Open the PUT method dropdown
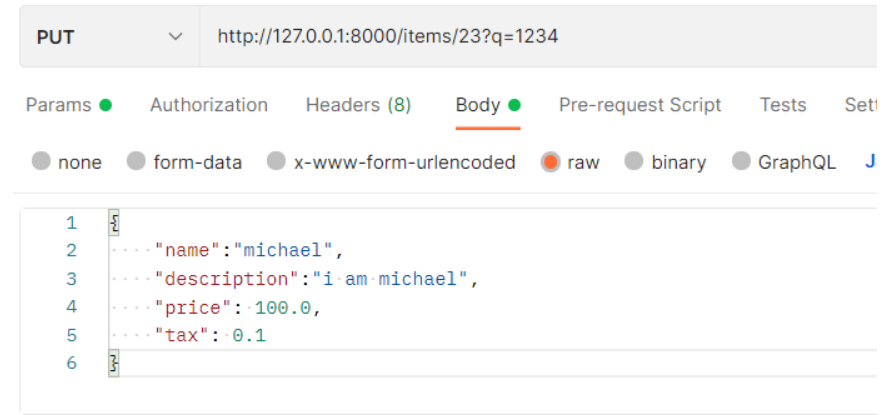The width and height of the screenshot is (895, 415). click(110, 37)
